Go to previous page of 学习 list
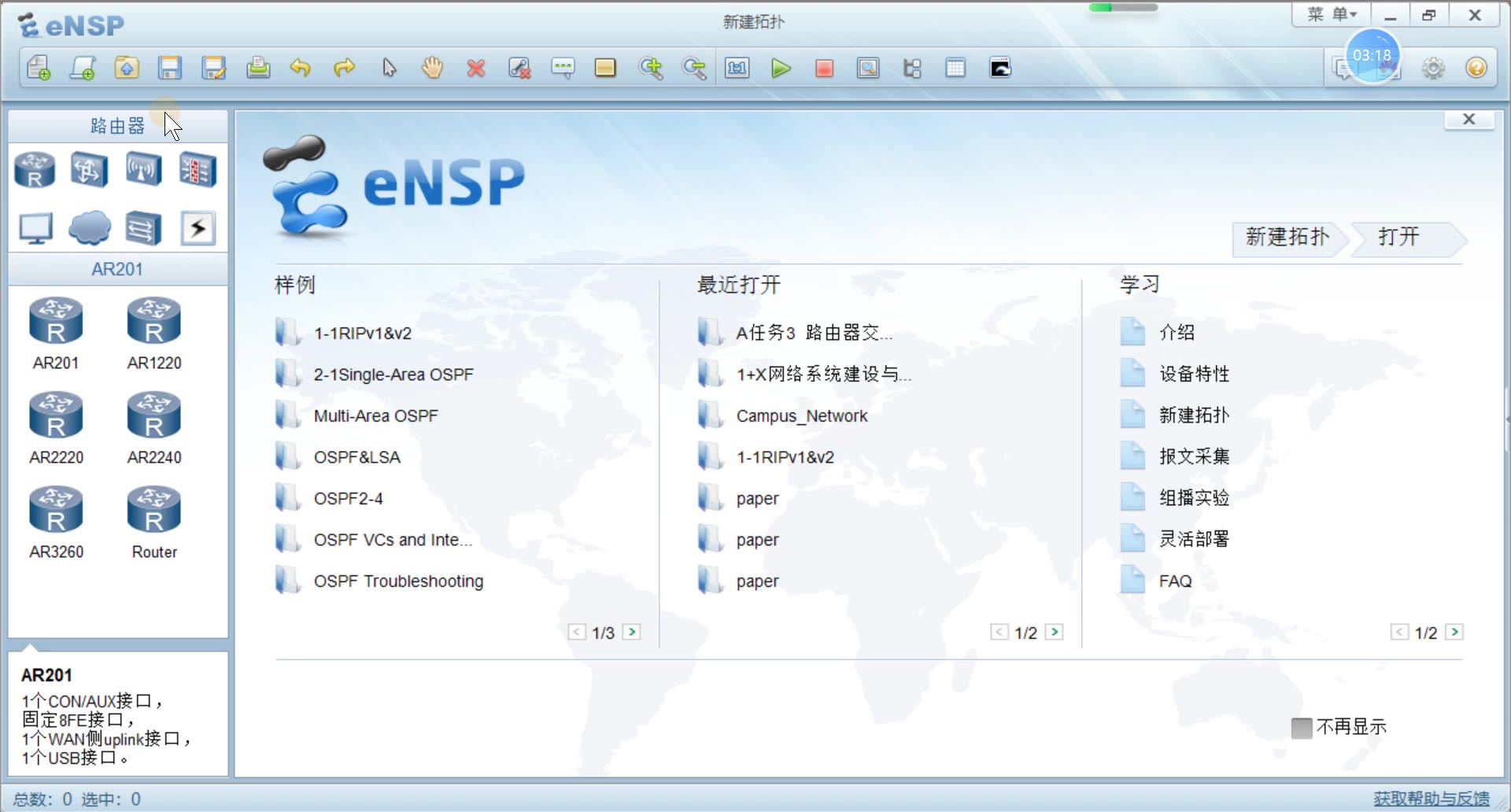Image resolution: width=1511 pixels, height=812 pixels. pyautogui.click(x=1399, y=632)
